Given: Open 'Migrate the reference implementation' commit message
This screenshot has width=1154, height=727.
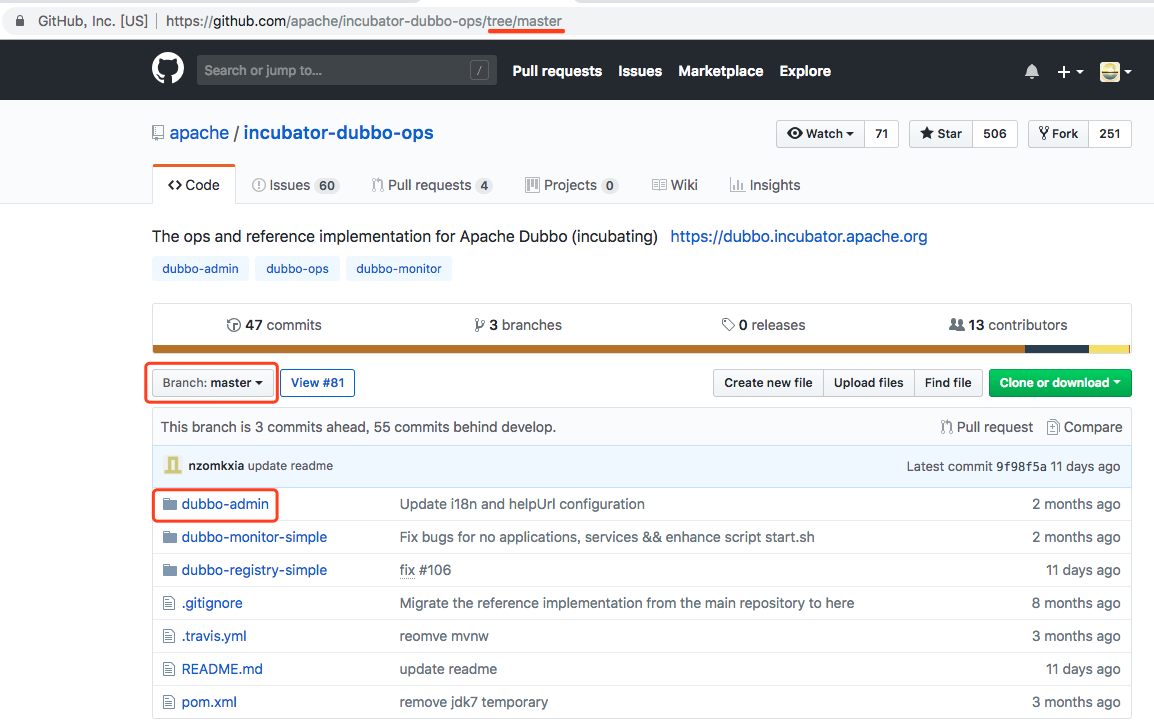Looking at the screenshot, I should [627, 603].
